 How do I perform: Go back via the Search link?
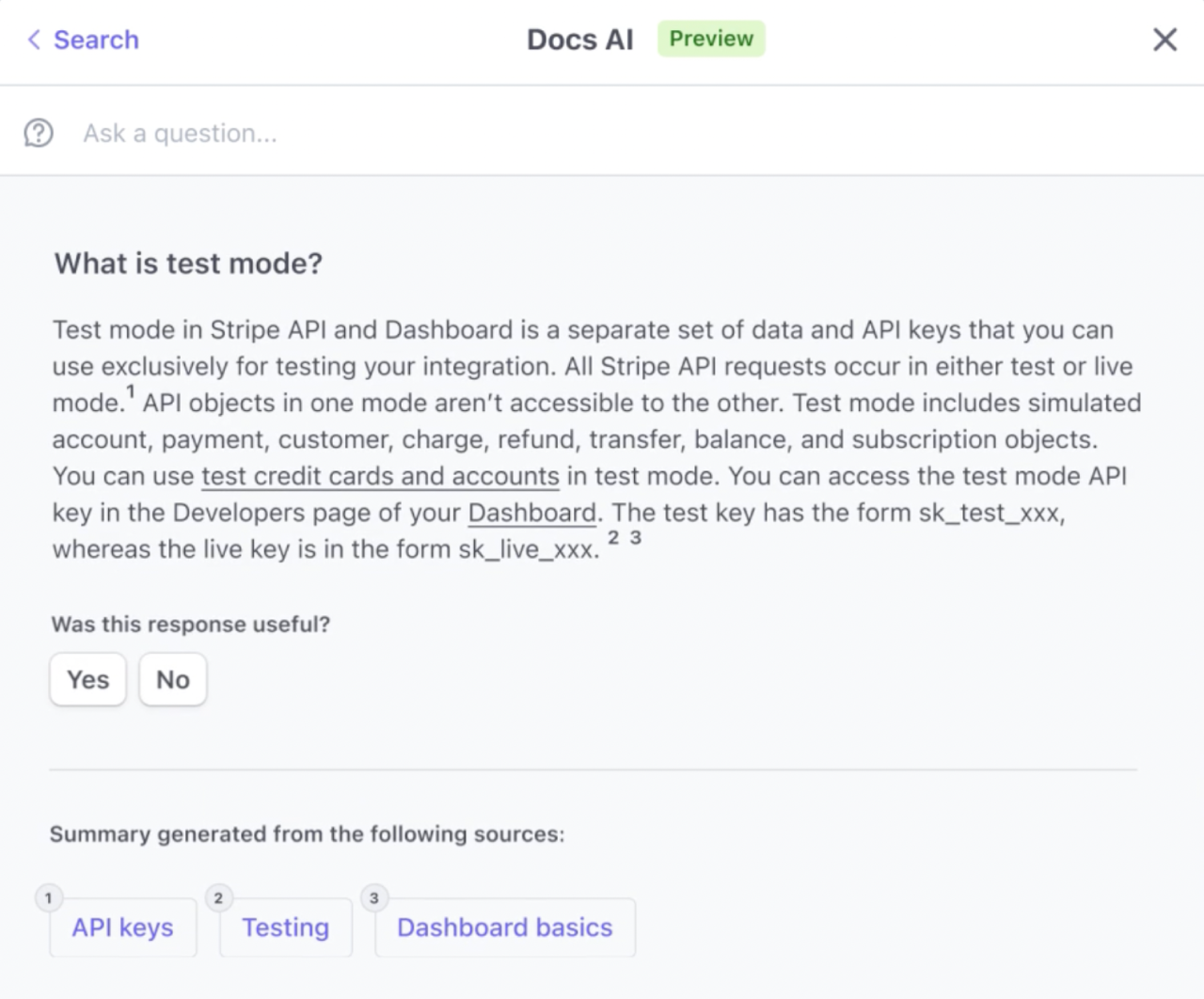(x=96, y=40)
